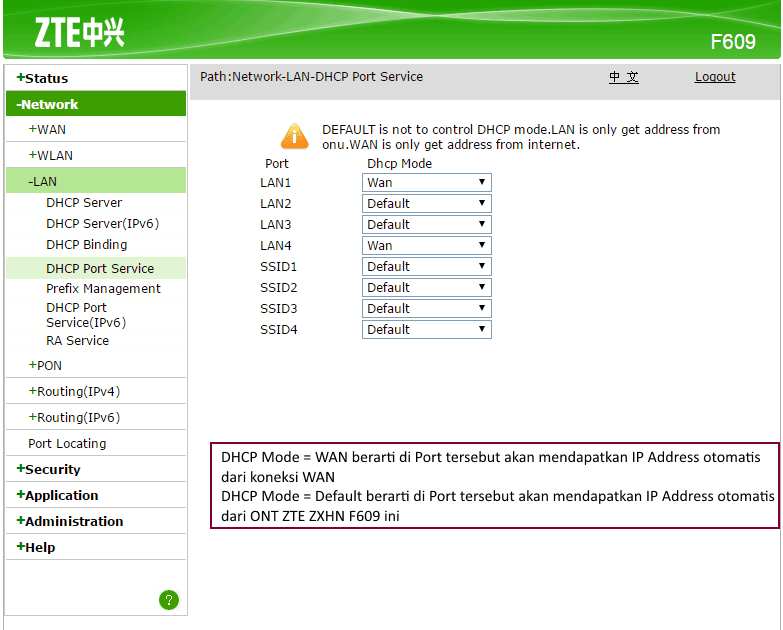The image size is (783, 630).
Task: Open DHCP Server(IPv6) page
Action: (x=102, y=224)
